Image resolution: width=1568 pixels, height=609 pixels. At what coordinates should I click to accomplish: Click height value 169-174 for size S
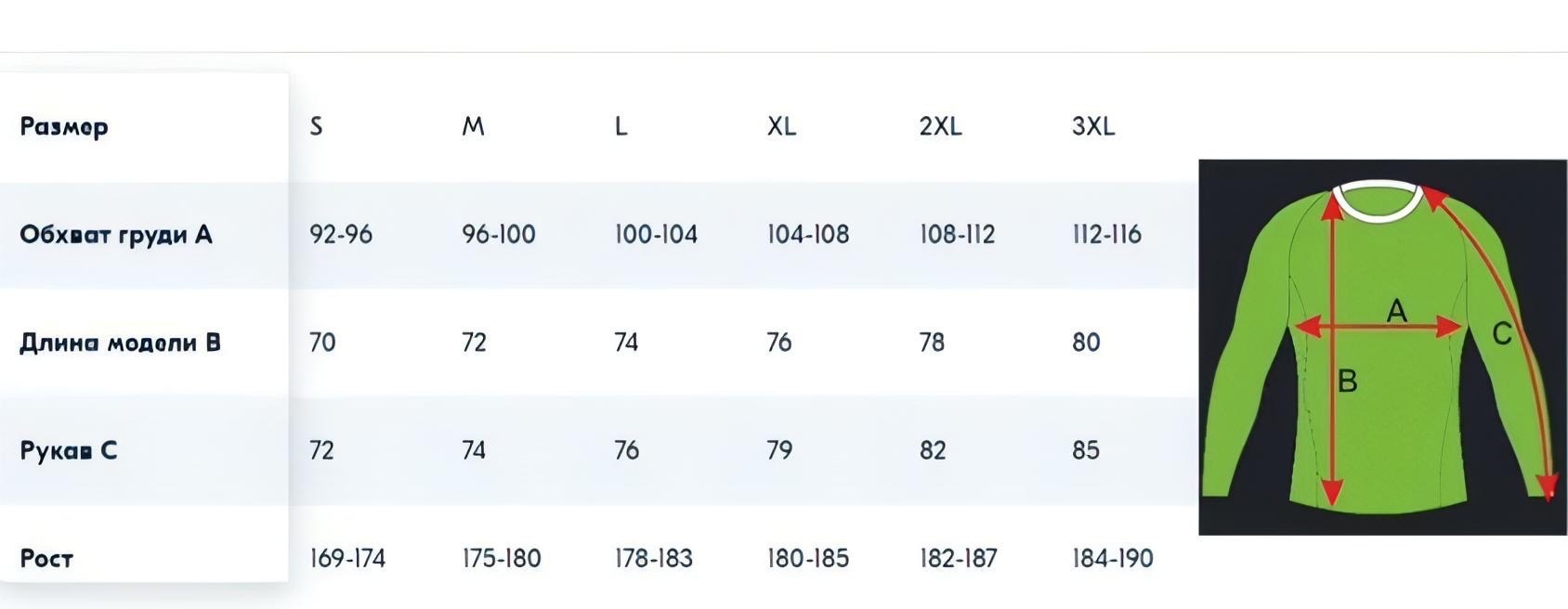347,558
